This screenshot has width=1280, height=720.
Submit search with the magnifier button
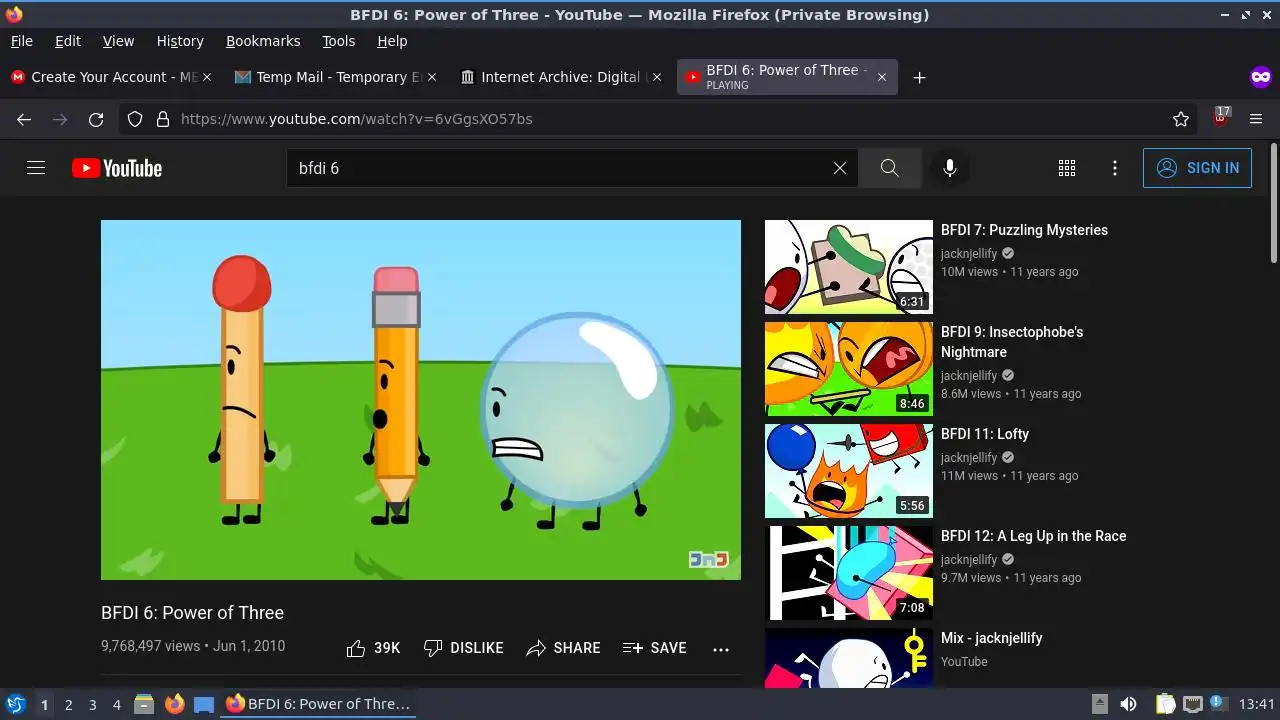click(890, 168)
